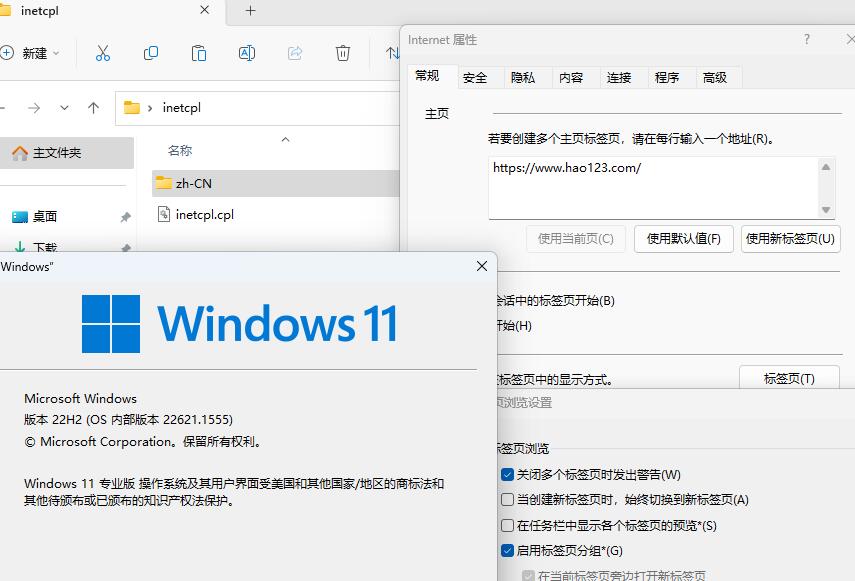Click the Cut scissors icon in Explorer toolbar
This screenshot has height=581, width=855.
click(103, 53)
